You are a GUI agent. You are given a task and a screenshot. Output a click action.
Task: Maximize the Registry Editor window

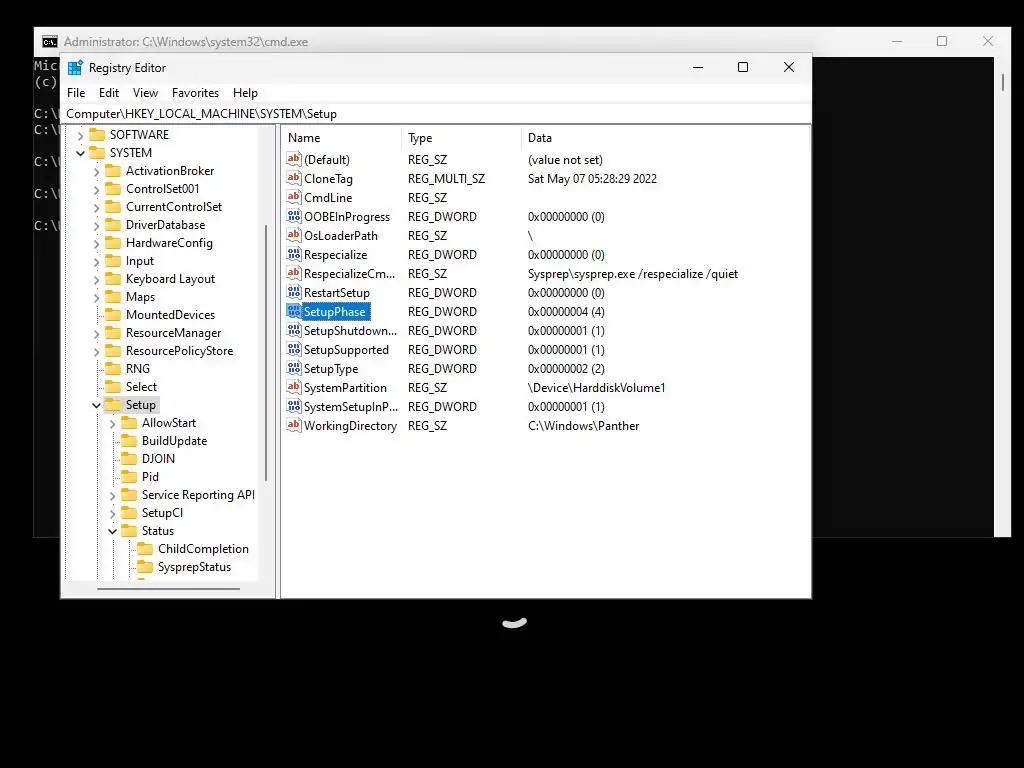(x=743, y=67)
